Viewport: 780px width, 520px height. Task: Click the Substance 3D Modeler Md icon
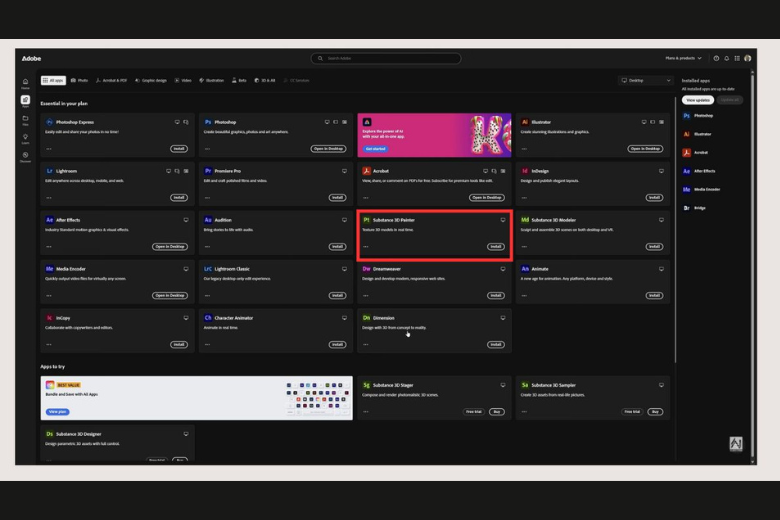525,220
